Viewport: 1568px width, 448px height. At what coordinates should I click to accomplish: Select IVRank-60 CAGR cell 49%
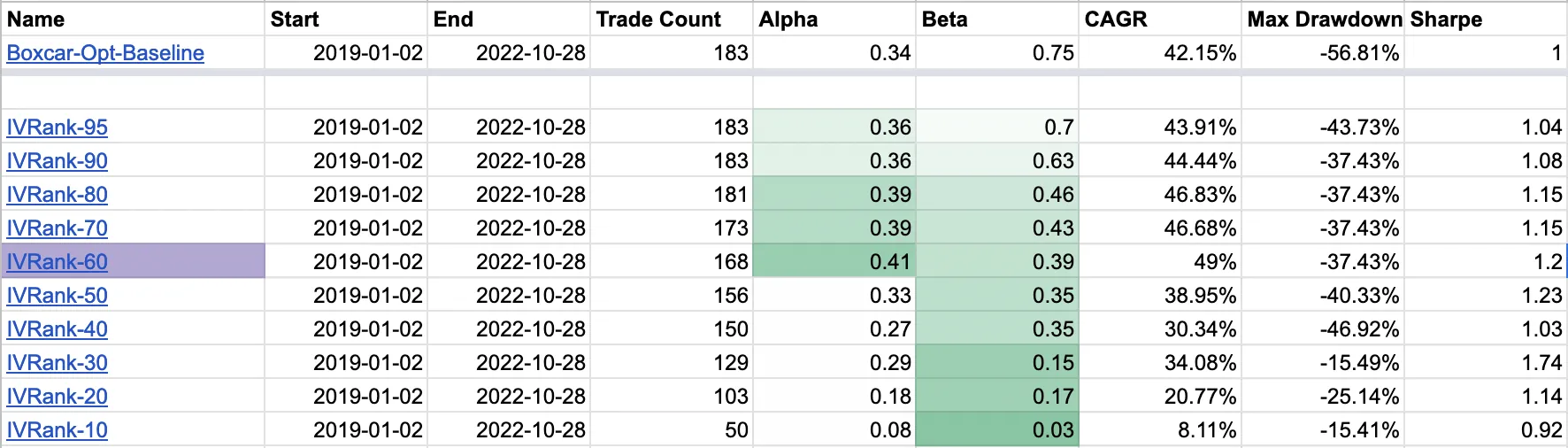pos(1160,262)
